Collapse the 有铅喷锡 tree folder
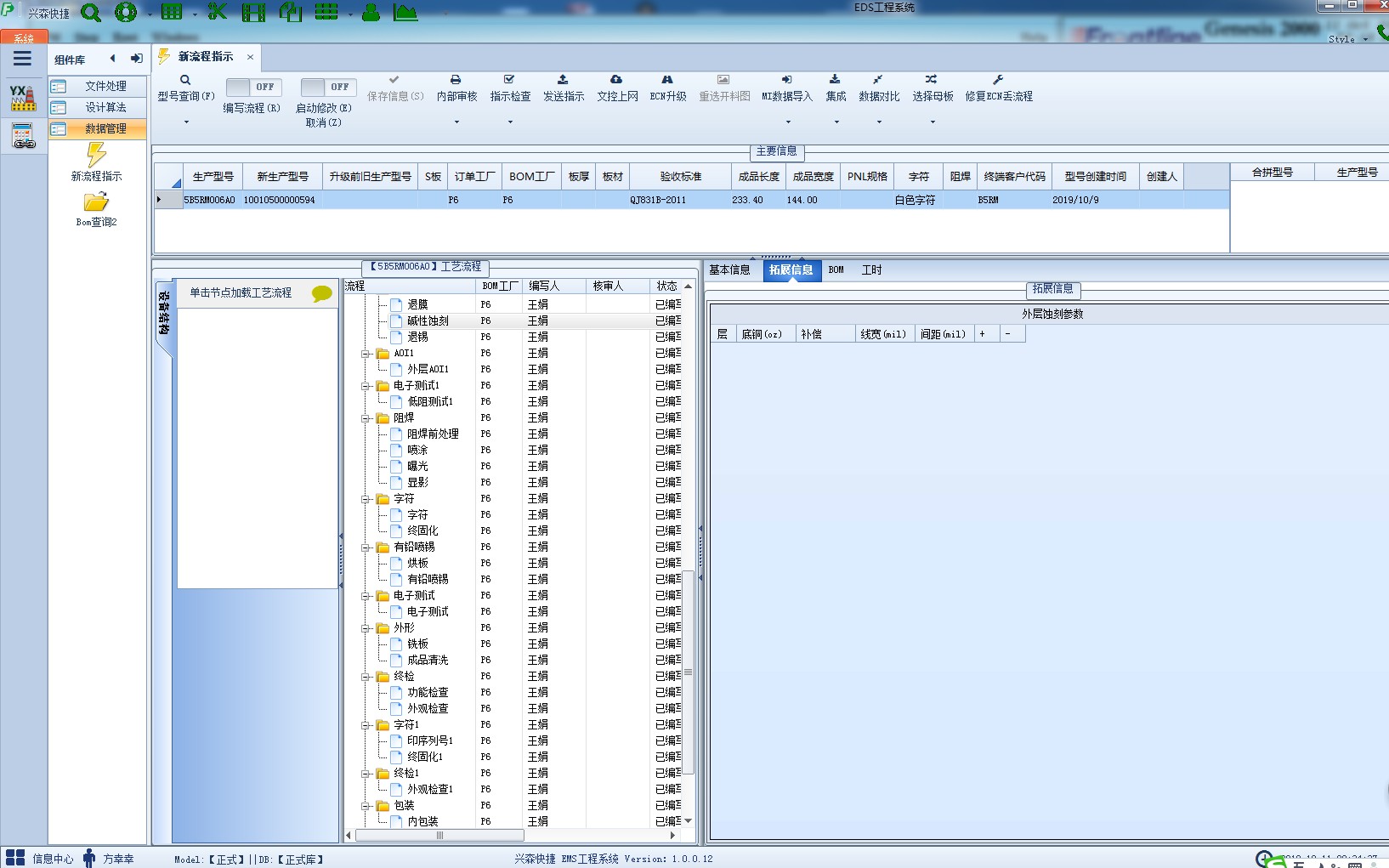 (x=366, y=547)
